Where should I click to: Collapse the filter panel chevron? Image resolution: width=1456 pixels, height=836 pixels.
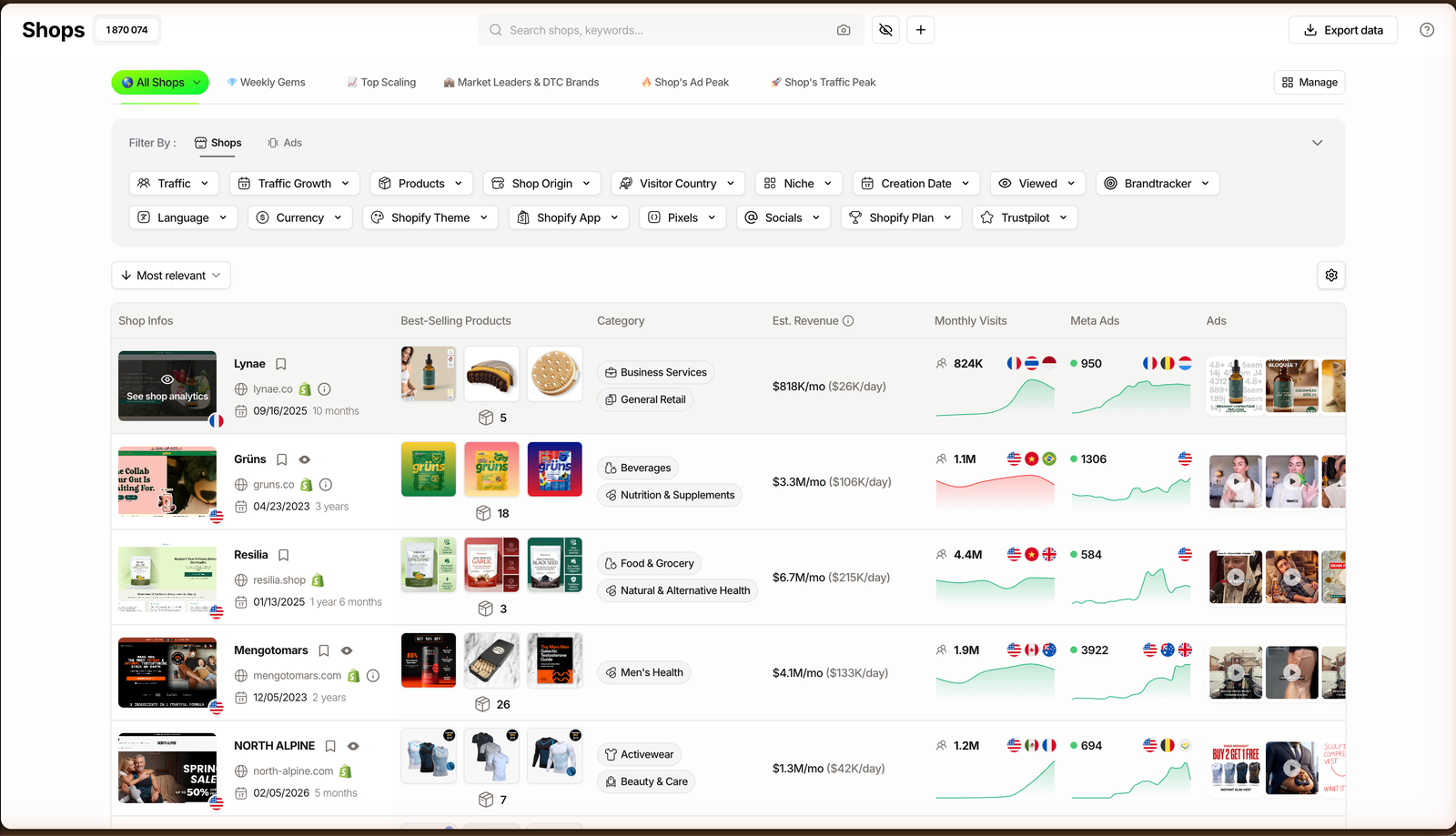click(1317, 143)
